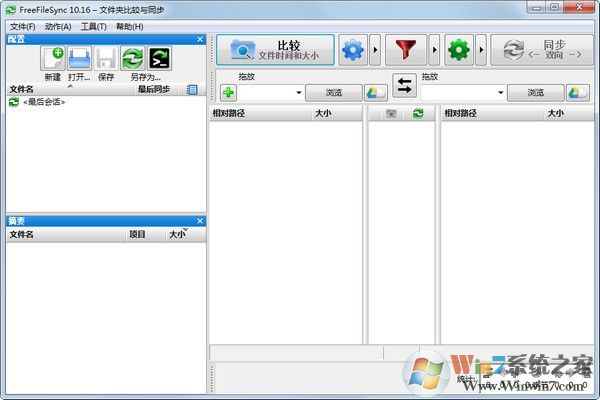Close the 摘要 panel
Screen dimensions: 600x400
(200, 221)
